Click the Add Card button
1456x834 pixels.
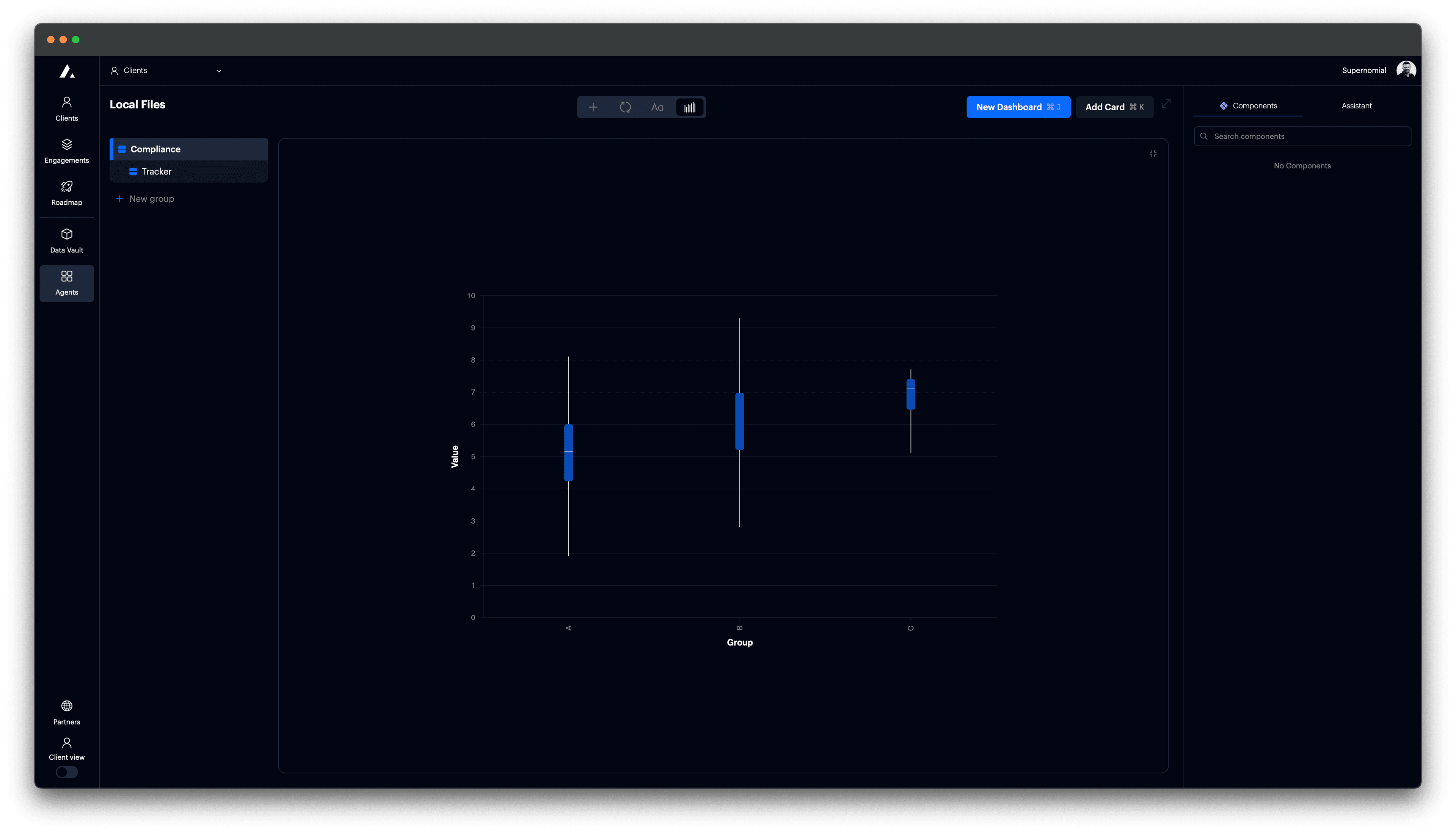coord(1114,107)
